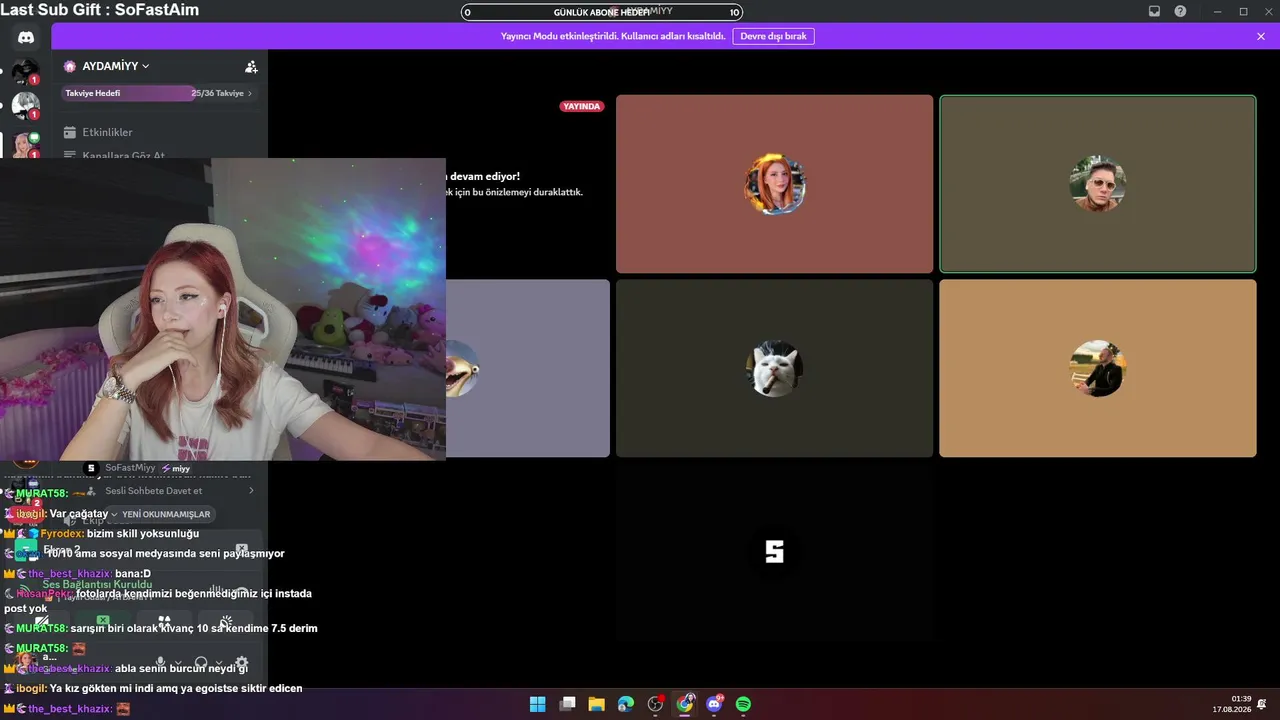Open the Discord inbox icon in the title bar

[1154, 11]
